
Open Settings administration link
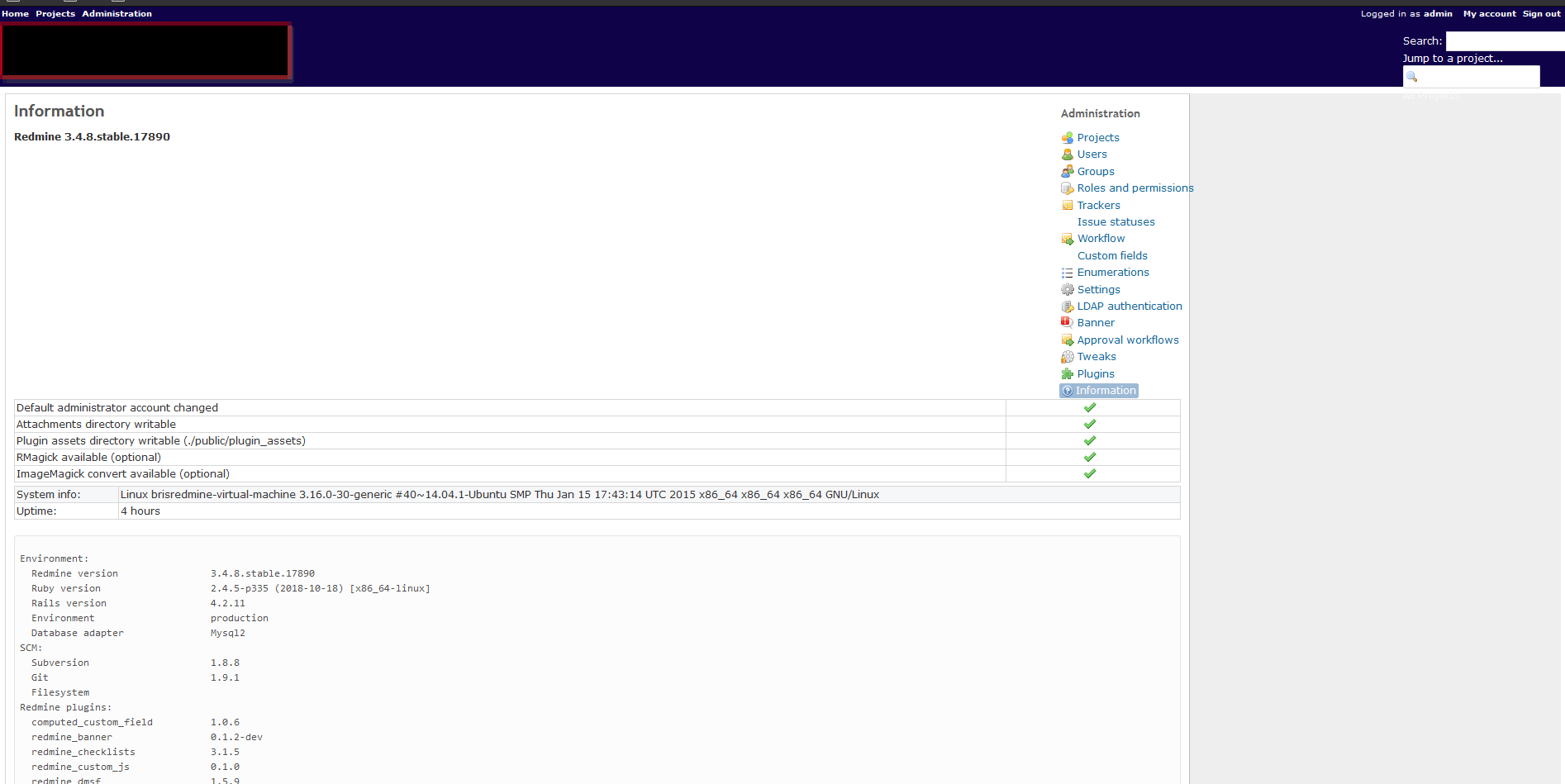click(1099, 290)
